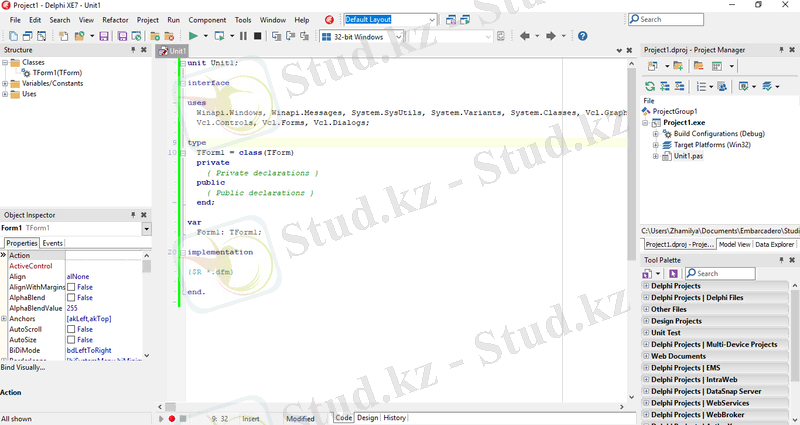Click the black Stop program icon

coord(257,36)
